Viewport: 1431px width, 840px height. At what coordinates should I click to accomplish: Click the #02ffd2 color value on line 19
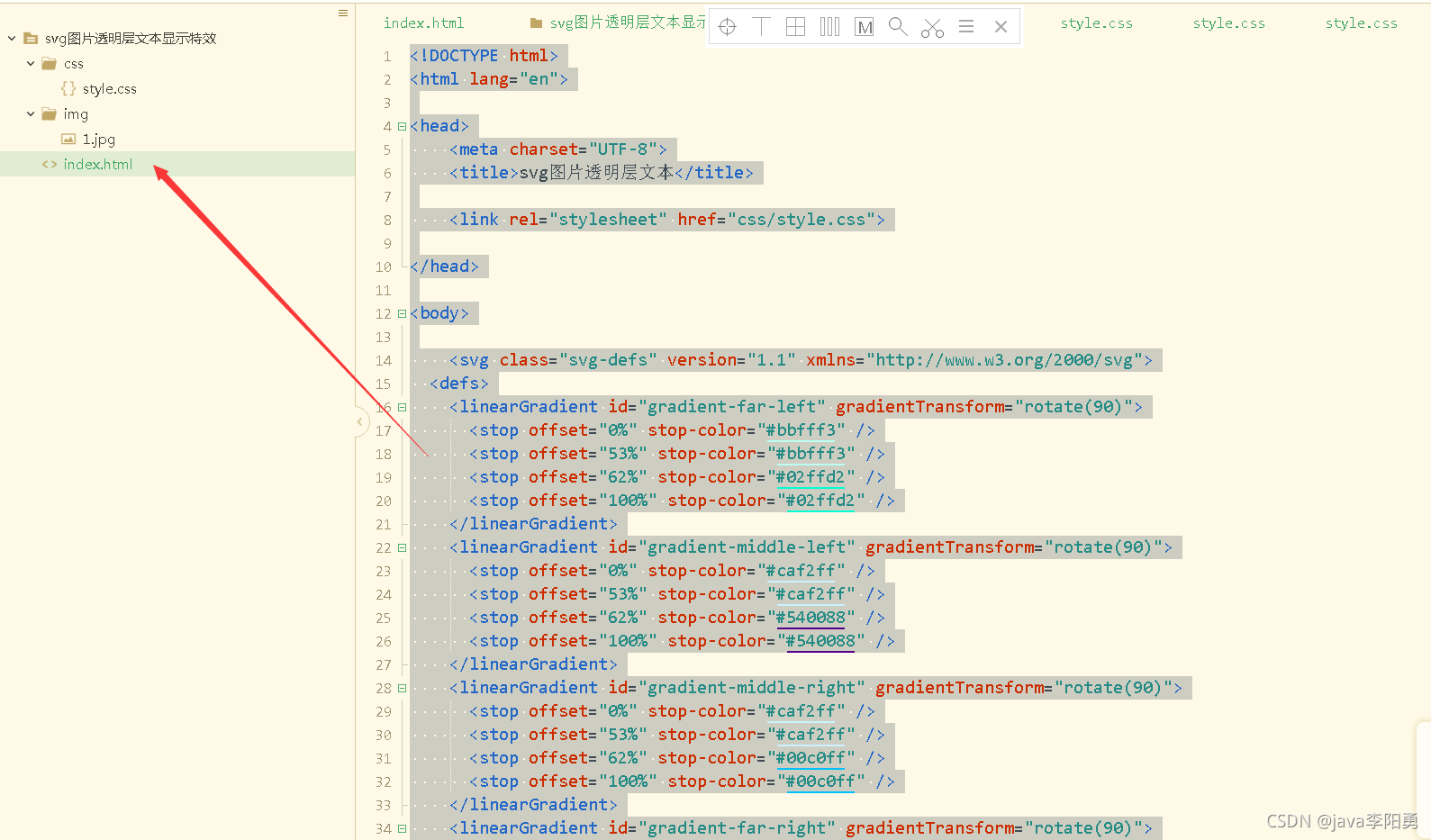(811, 477)
